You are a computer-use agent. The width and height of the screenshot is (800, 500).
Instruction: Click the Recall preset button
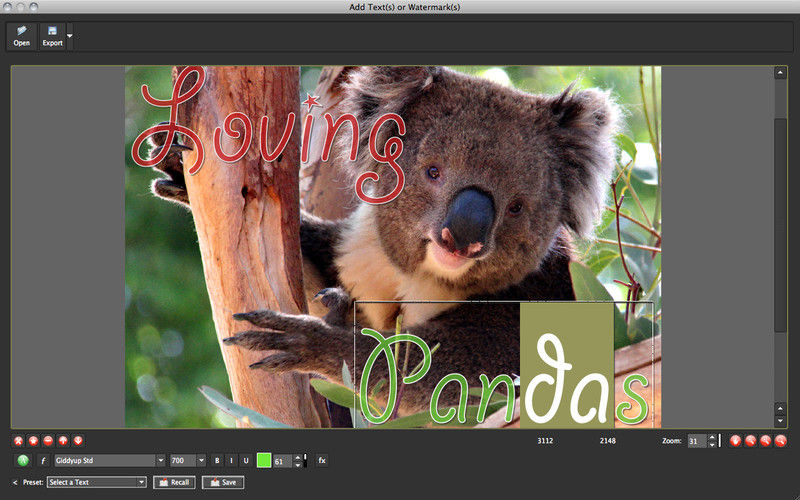click(x=174, y=482)
